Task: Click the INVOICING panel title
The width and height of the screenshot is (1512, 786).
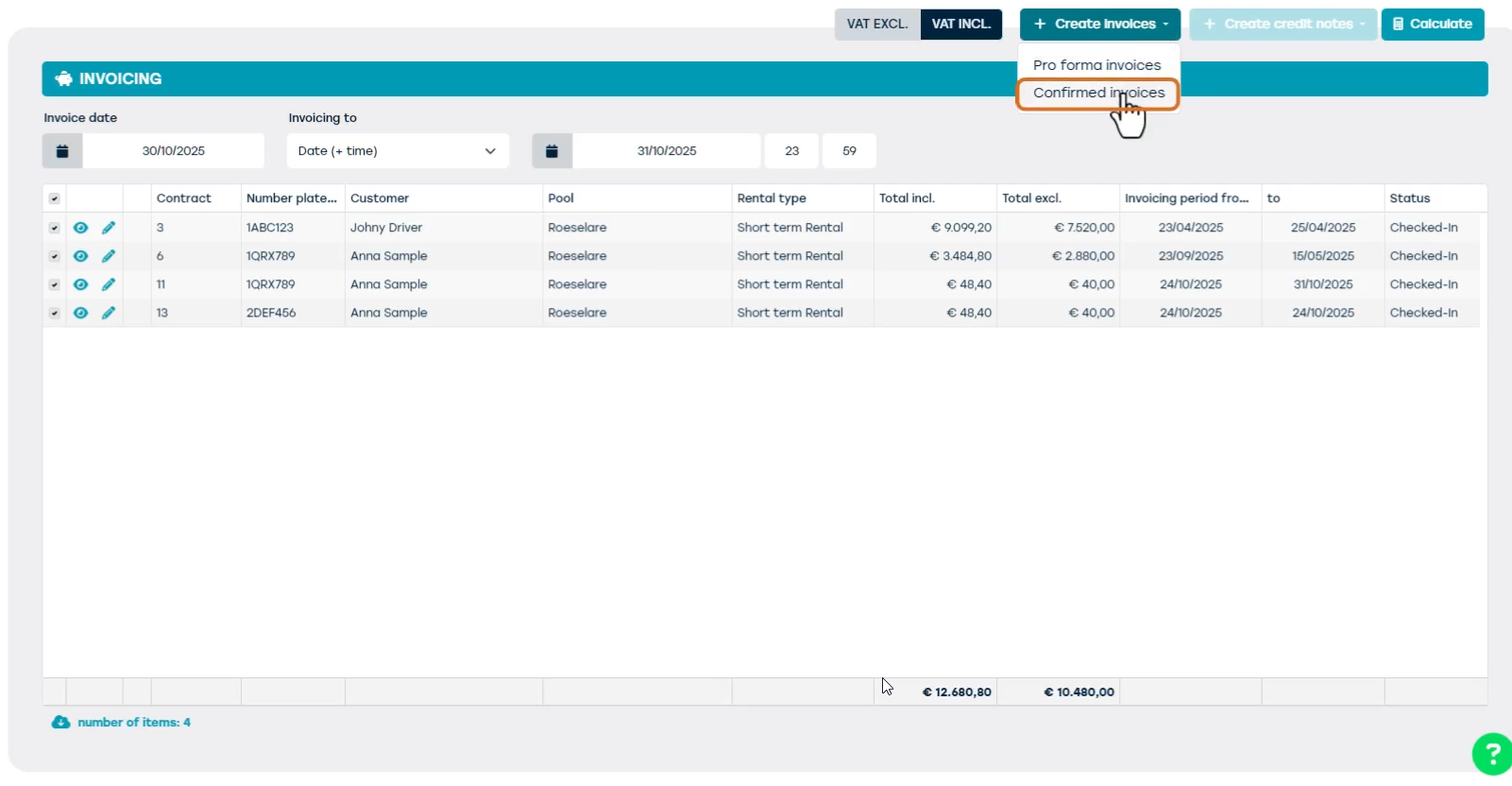Action: point(120,79)
